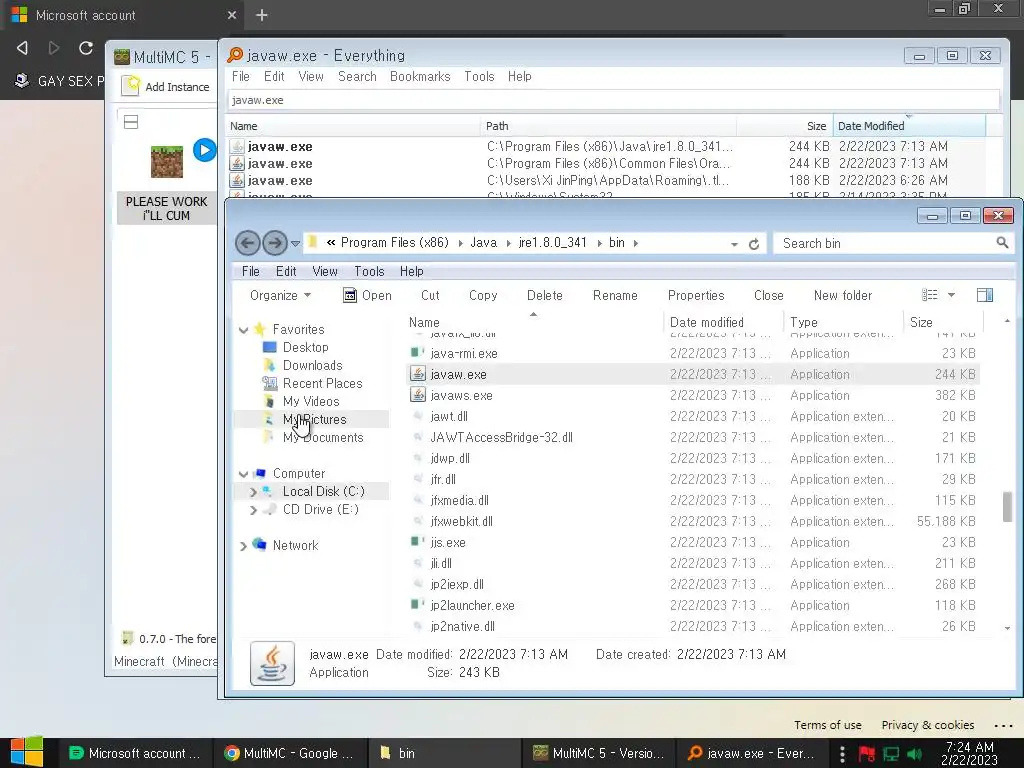Click the Windows Start button
Image resolution: width=1024 pixels, height=768 pixels.
pos(27,752)
